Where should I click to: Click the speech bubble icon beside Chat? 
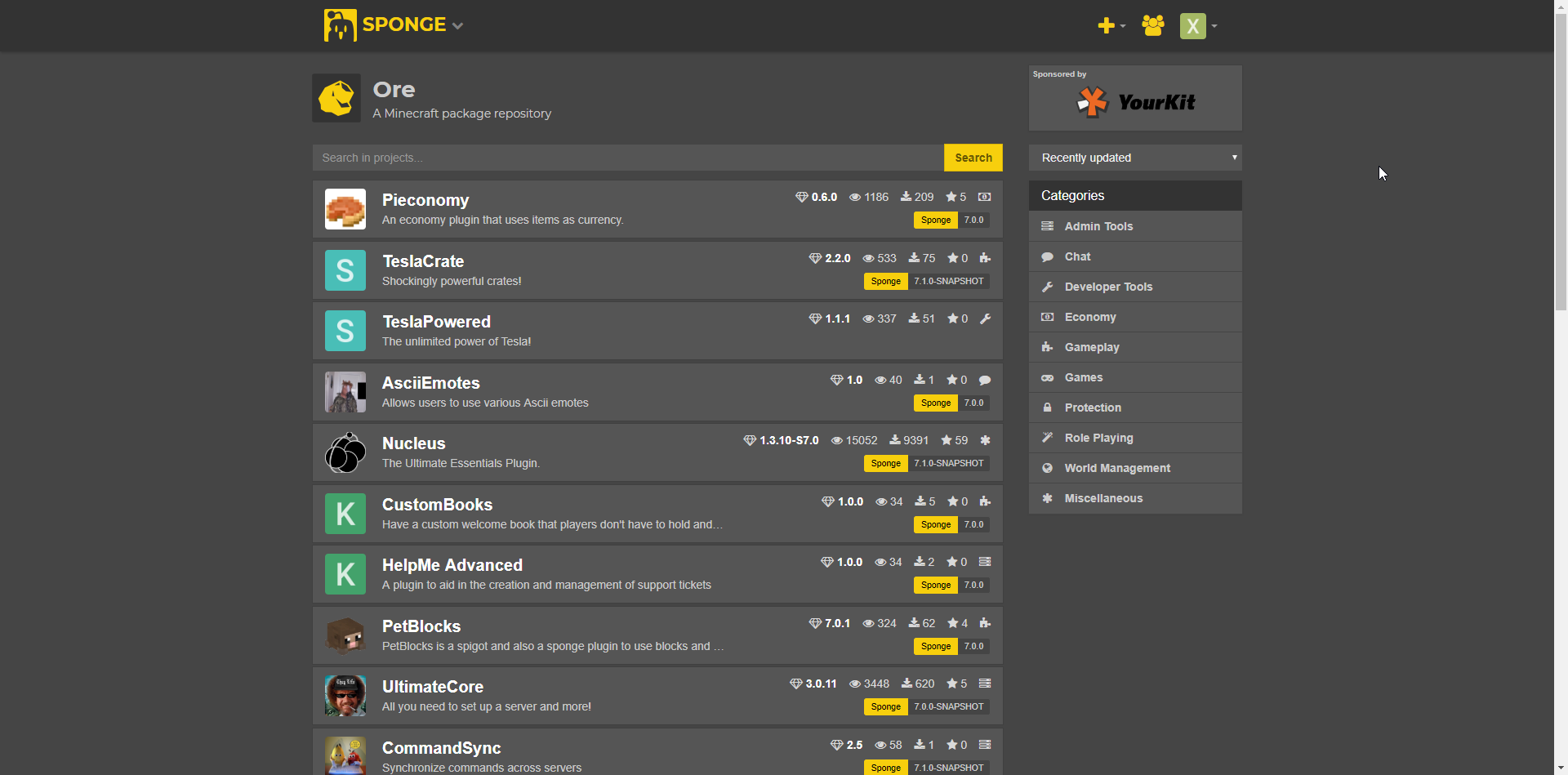tap(1048, 256)
